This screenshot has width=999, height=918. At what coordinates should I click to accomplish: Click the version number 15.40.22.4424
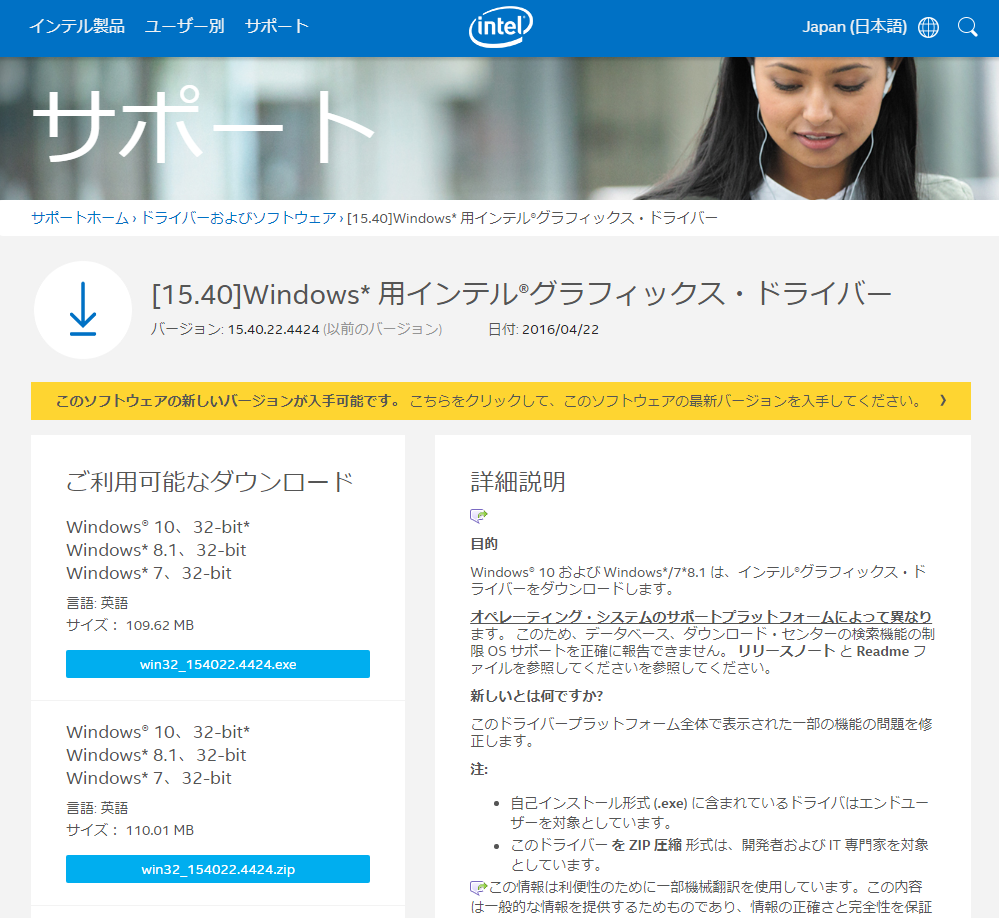[273, 329]
